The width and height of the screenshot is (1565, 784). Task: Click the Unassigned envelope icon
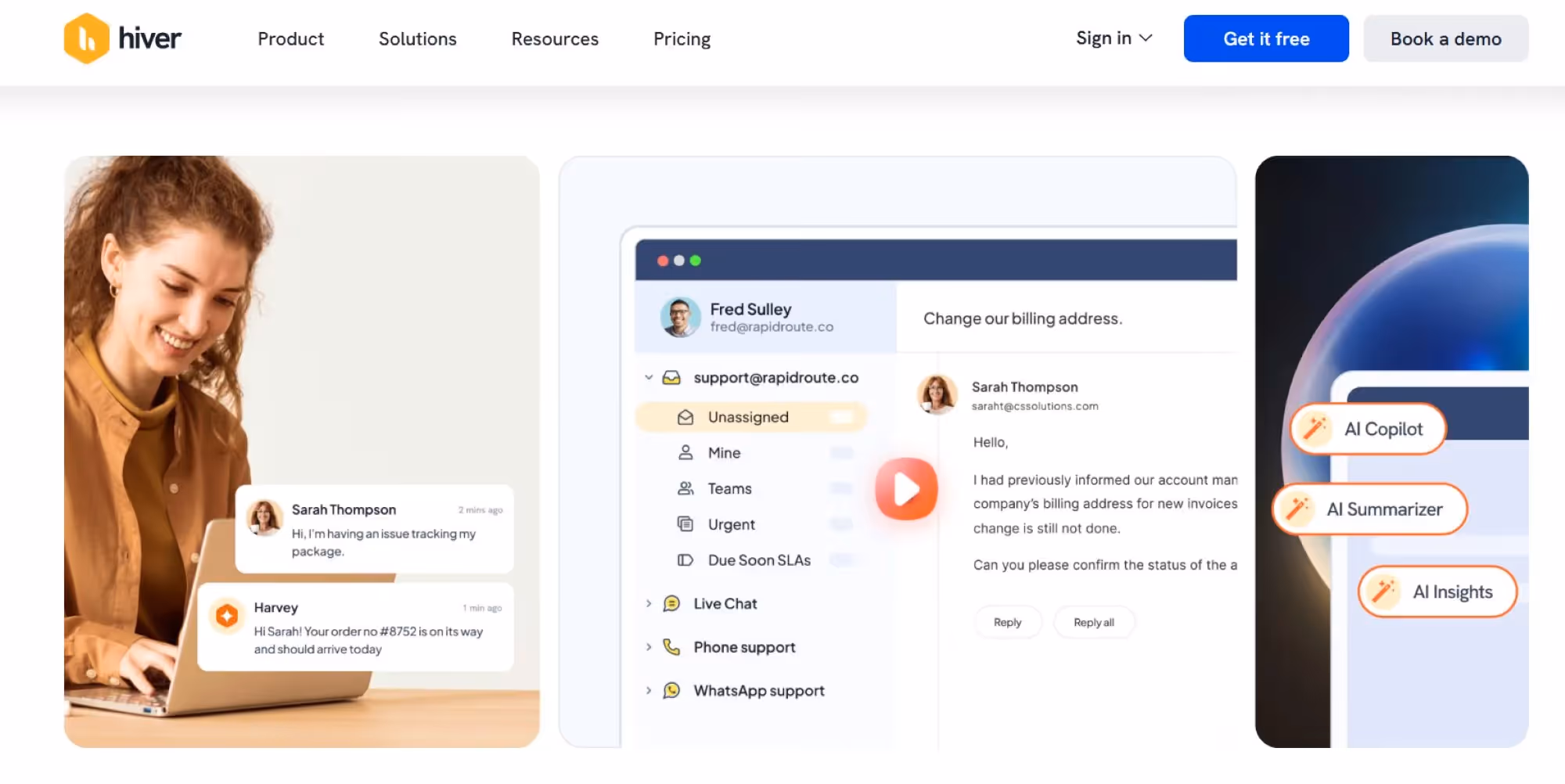coord(685,417)
